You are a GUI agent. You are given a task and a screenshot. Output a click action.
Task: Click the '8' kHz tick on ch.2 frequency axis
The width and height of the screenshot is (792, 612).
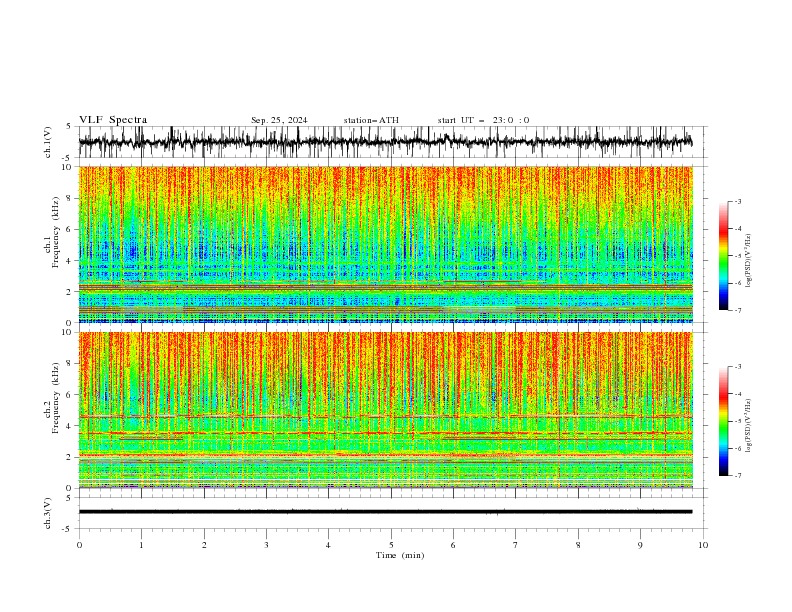click(x=69, y=364)
